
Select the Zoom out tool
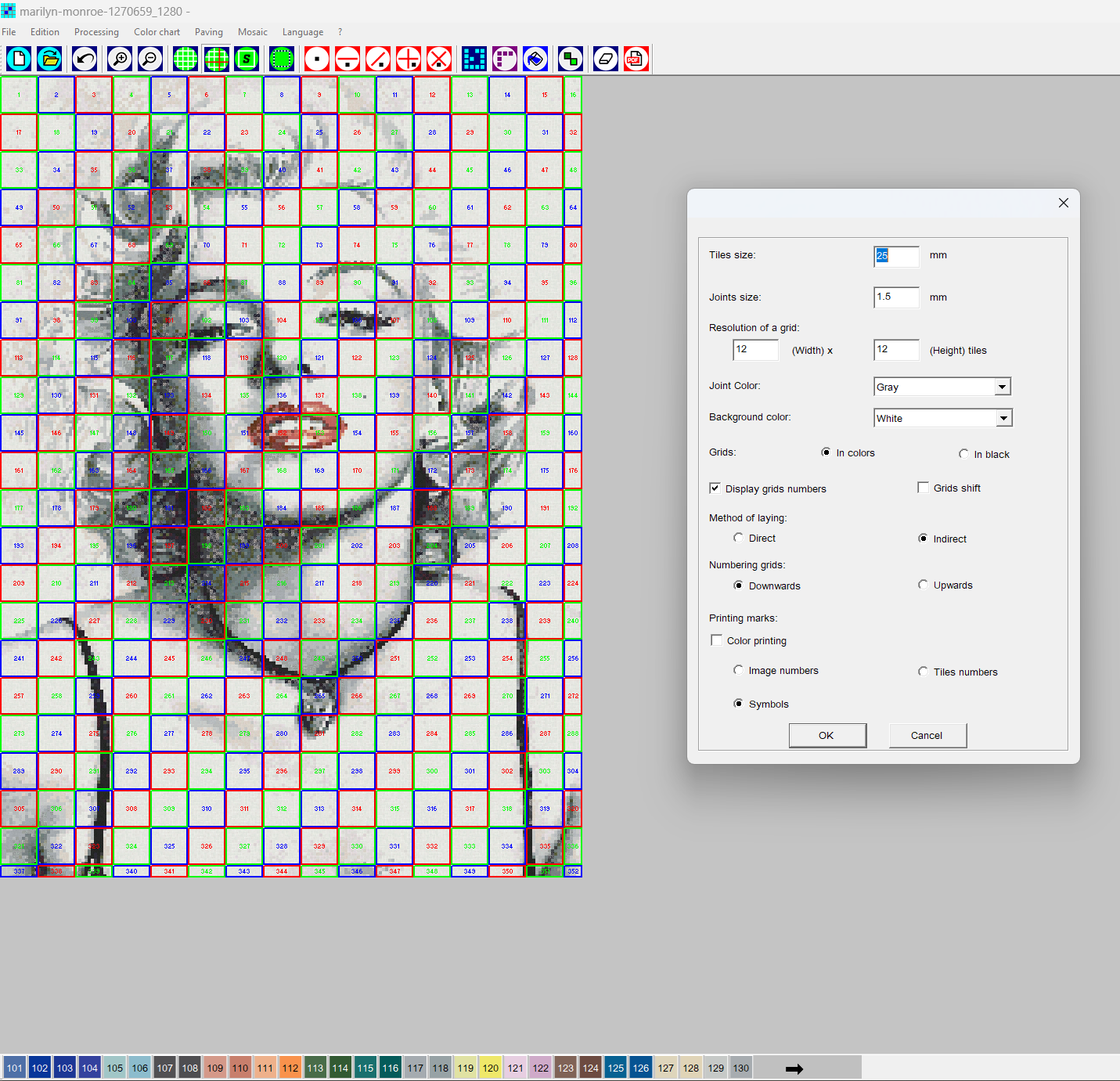click(x=150, y=59)
